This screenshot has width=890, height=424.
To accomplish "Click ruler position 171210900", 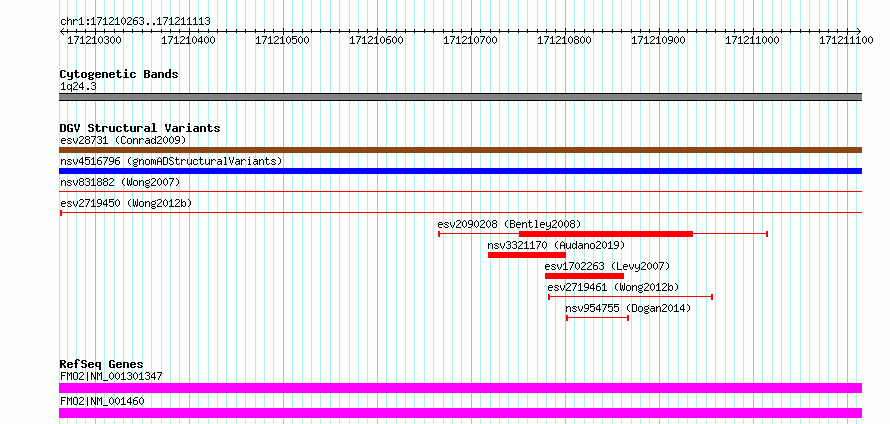I will tap(658, 40).
